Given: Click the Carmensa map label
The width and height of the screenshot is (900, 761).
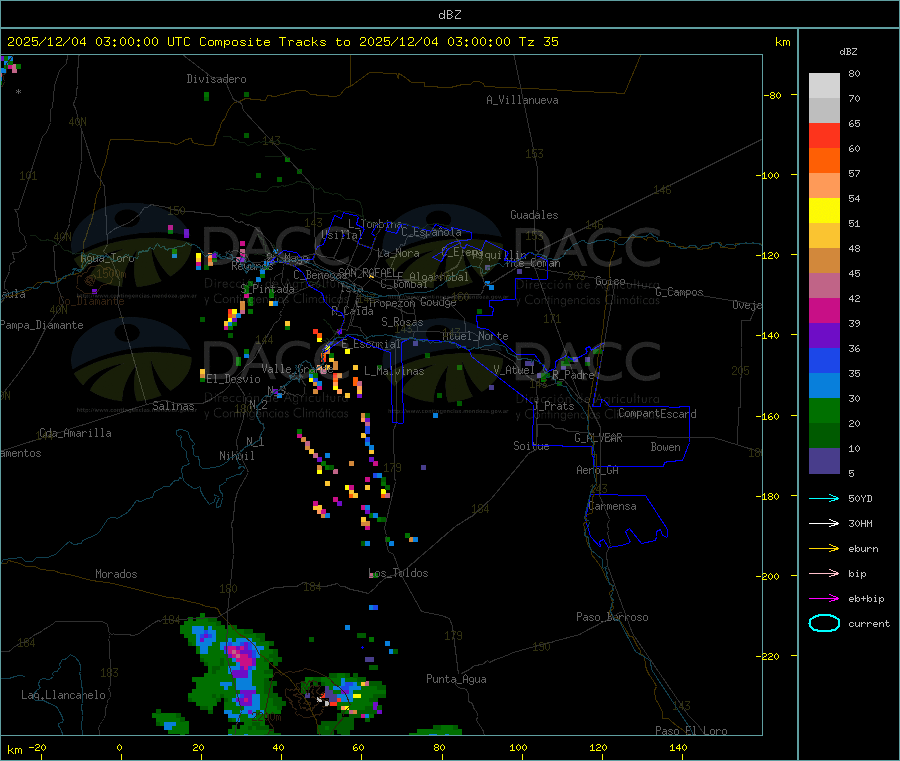Looking at the screenshot, I should [x=612, y=506].
